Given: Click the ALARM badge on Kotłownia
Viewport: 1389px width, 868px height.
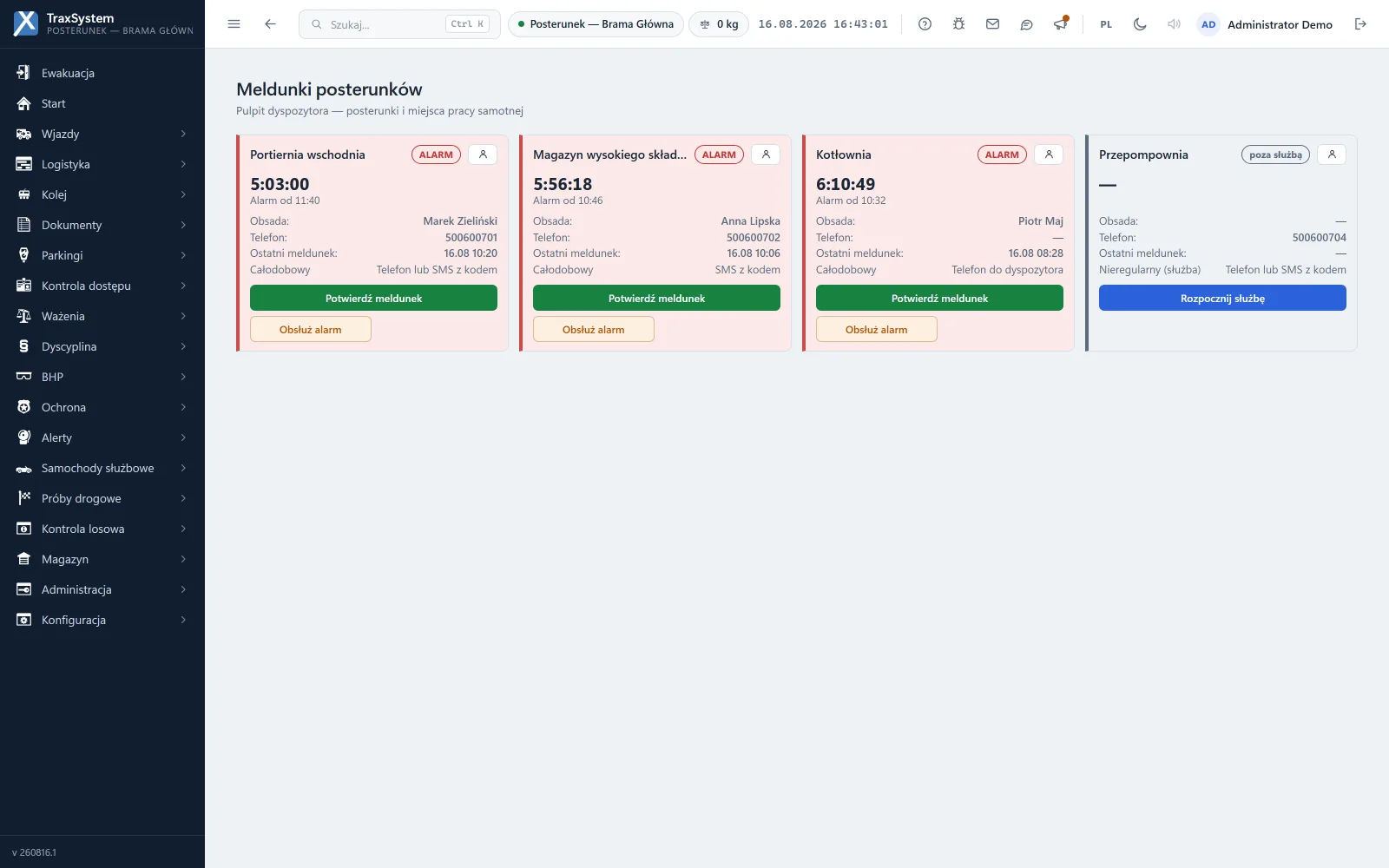Looking at the screenshot, I should [1002, 155].
